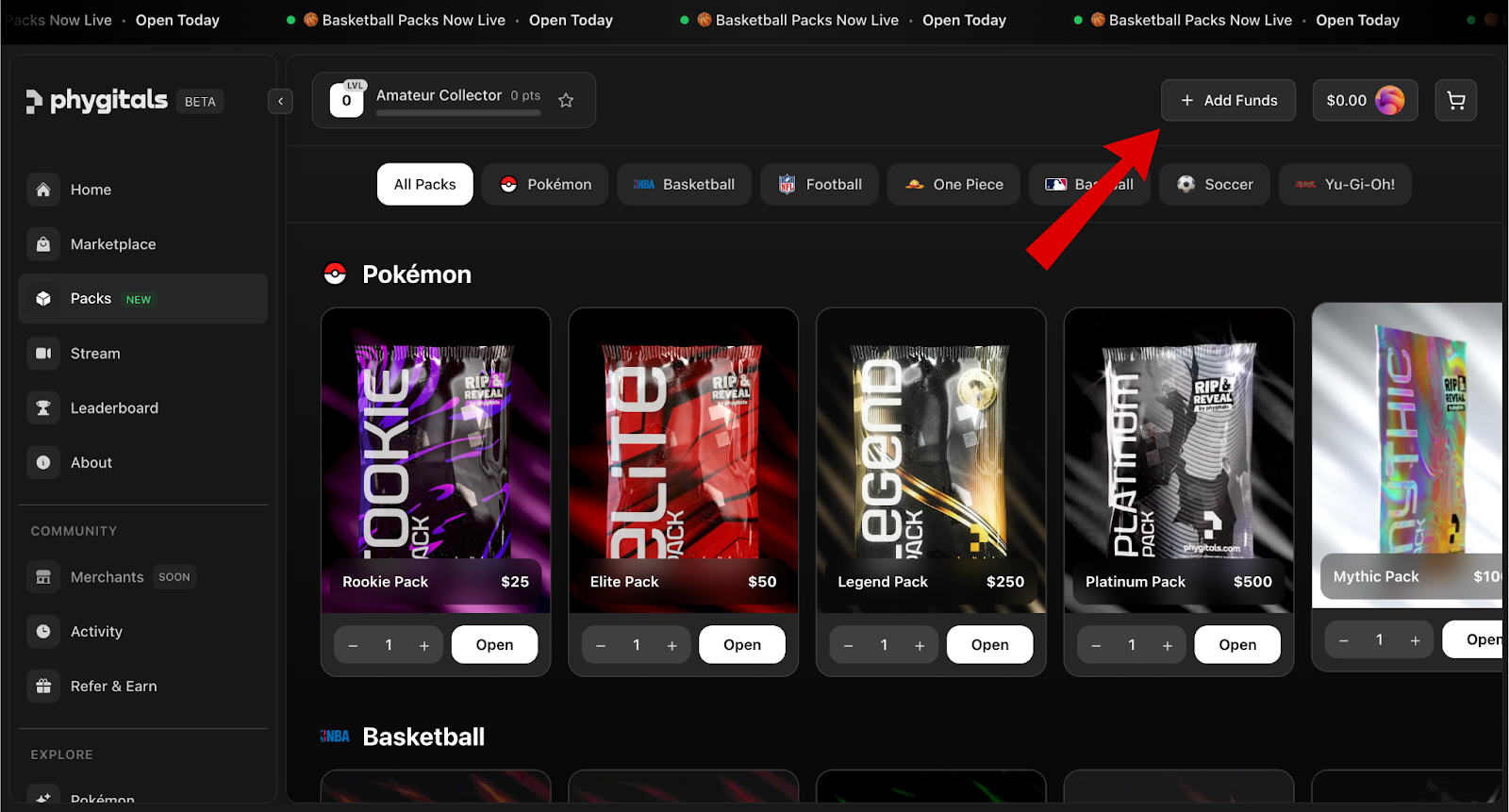Click the Merchants storefront icon
The width and height of the screenshot is (1509, 812).
43,577
